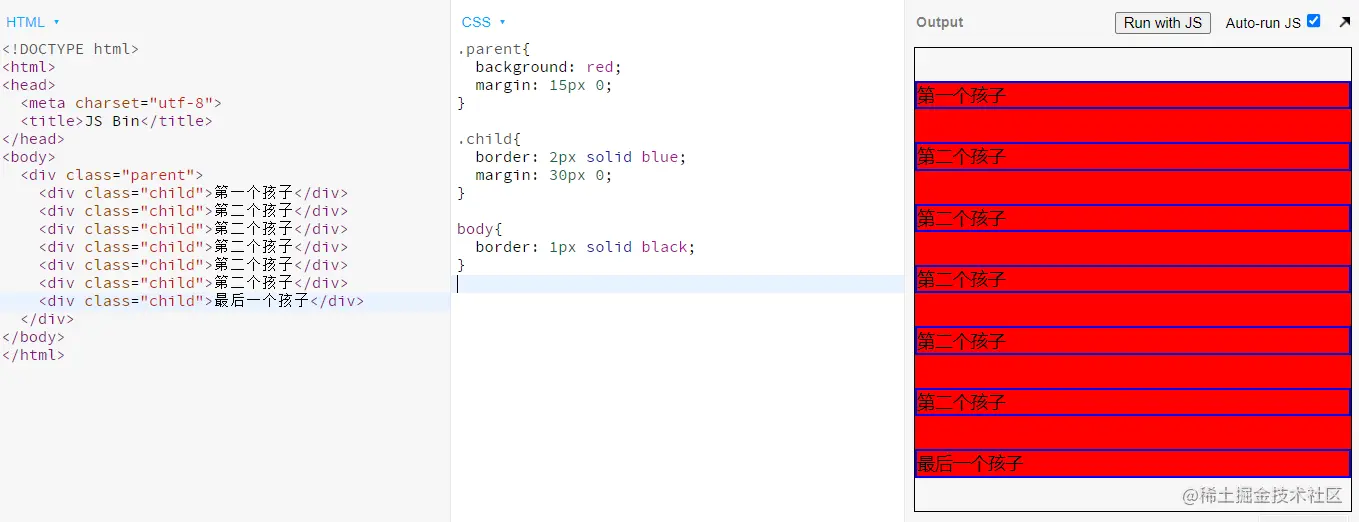Click the HTML line containing 第一个孩子

(193, 193)
